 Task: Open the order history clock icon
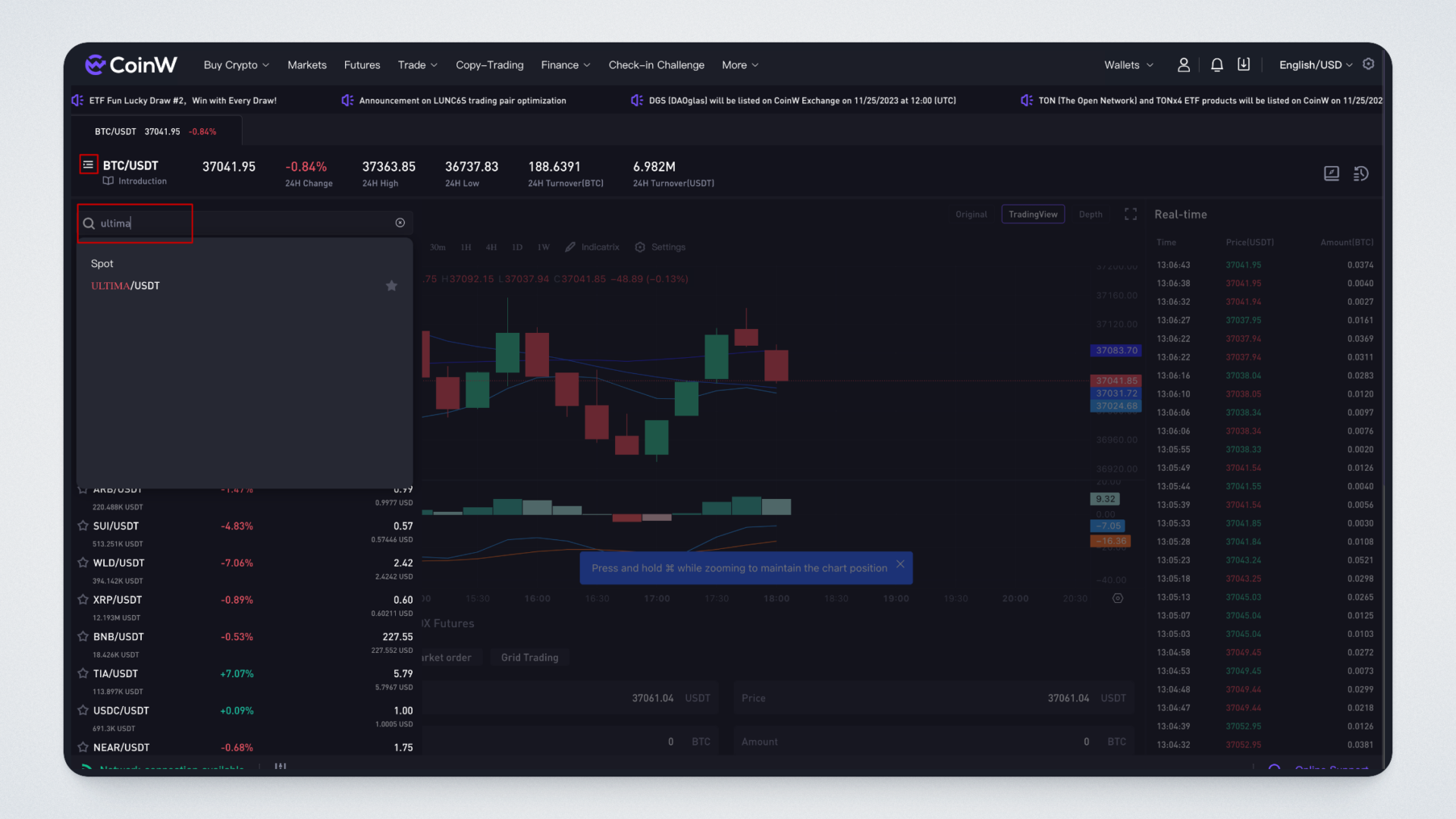pyautogui.click(x=1360, y=174)
